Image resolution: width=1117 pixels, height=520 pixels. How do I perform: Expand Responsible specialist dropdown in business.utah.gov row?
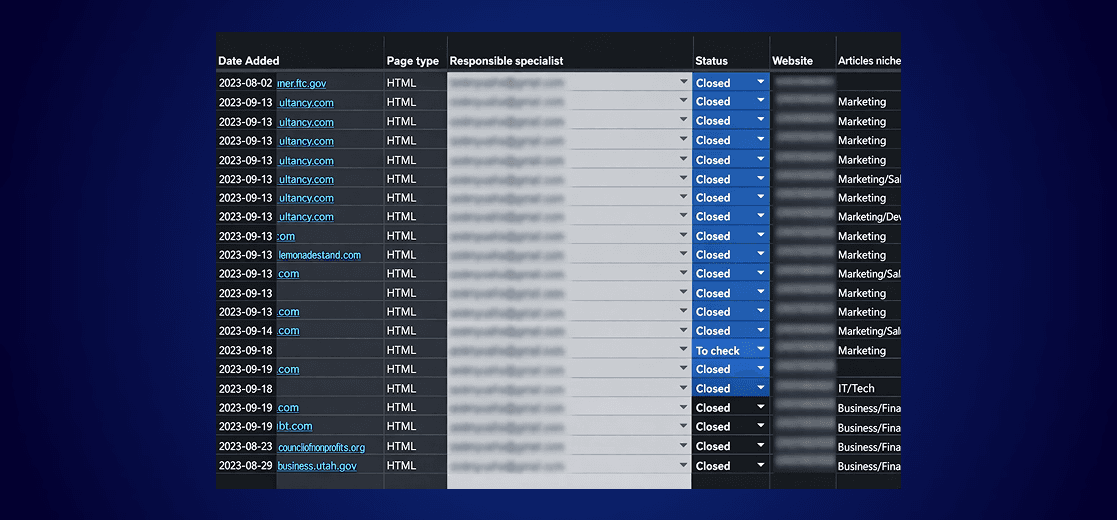tap(683, 465)
